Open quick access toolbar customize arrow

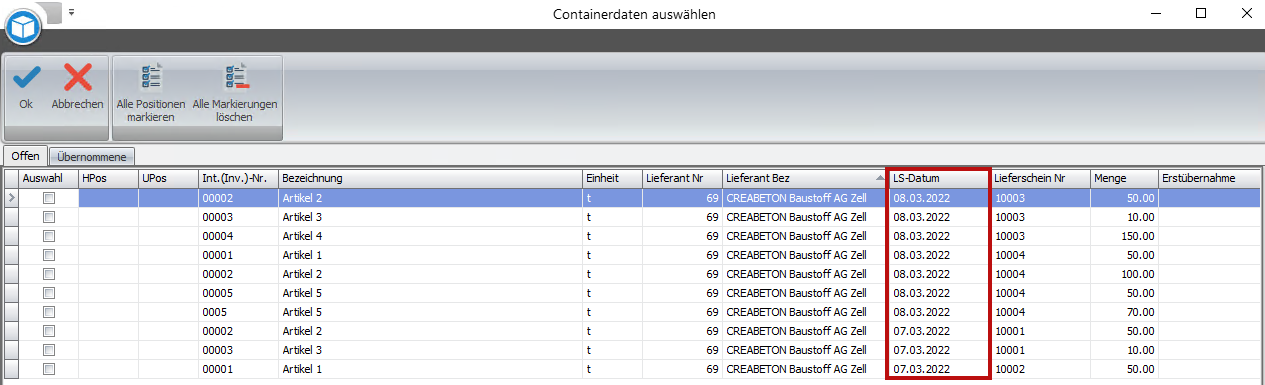72,13
